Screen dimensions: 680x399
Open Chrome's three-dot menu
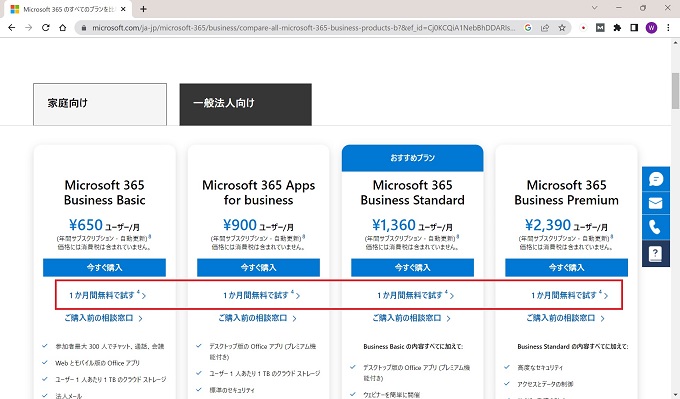(x=668, y=28)
